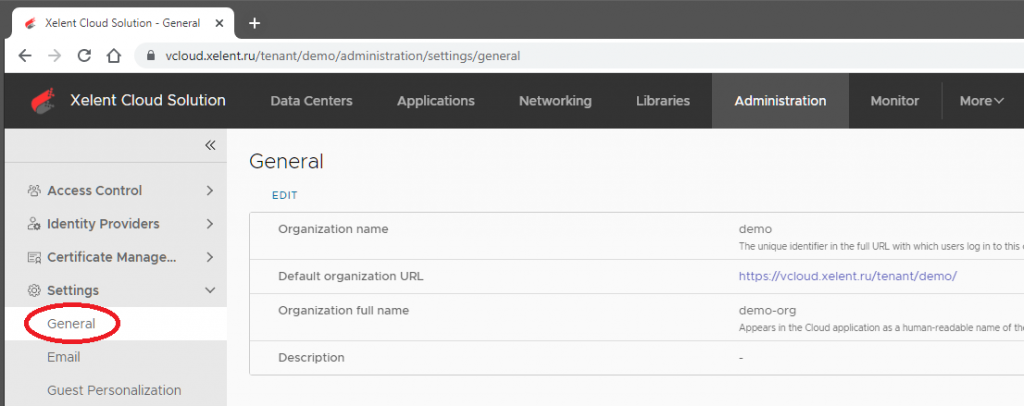Click the Settings label in sidebar
The width and height of the screenshot is (1024, 406).
73,290
